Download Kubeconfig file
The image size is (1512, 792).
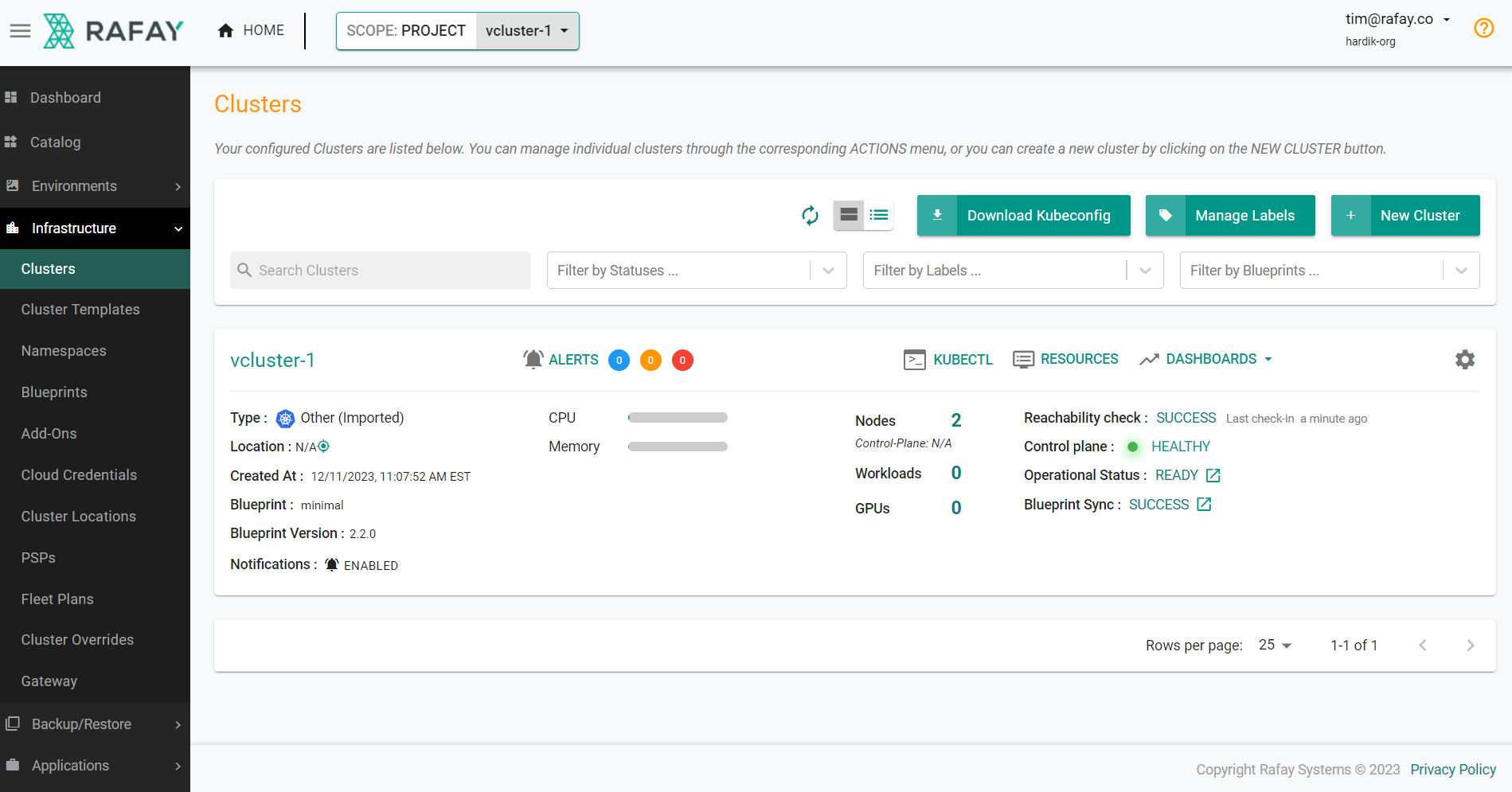[x=1024, y=215]
